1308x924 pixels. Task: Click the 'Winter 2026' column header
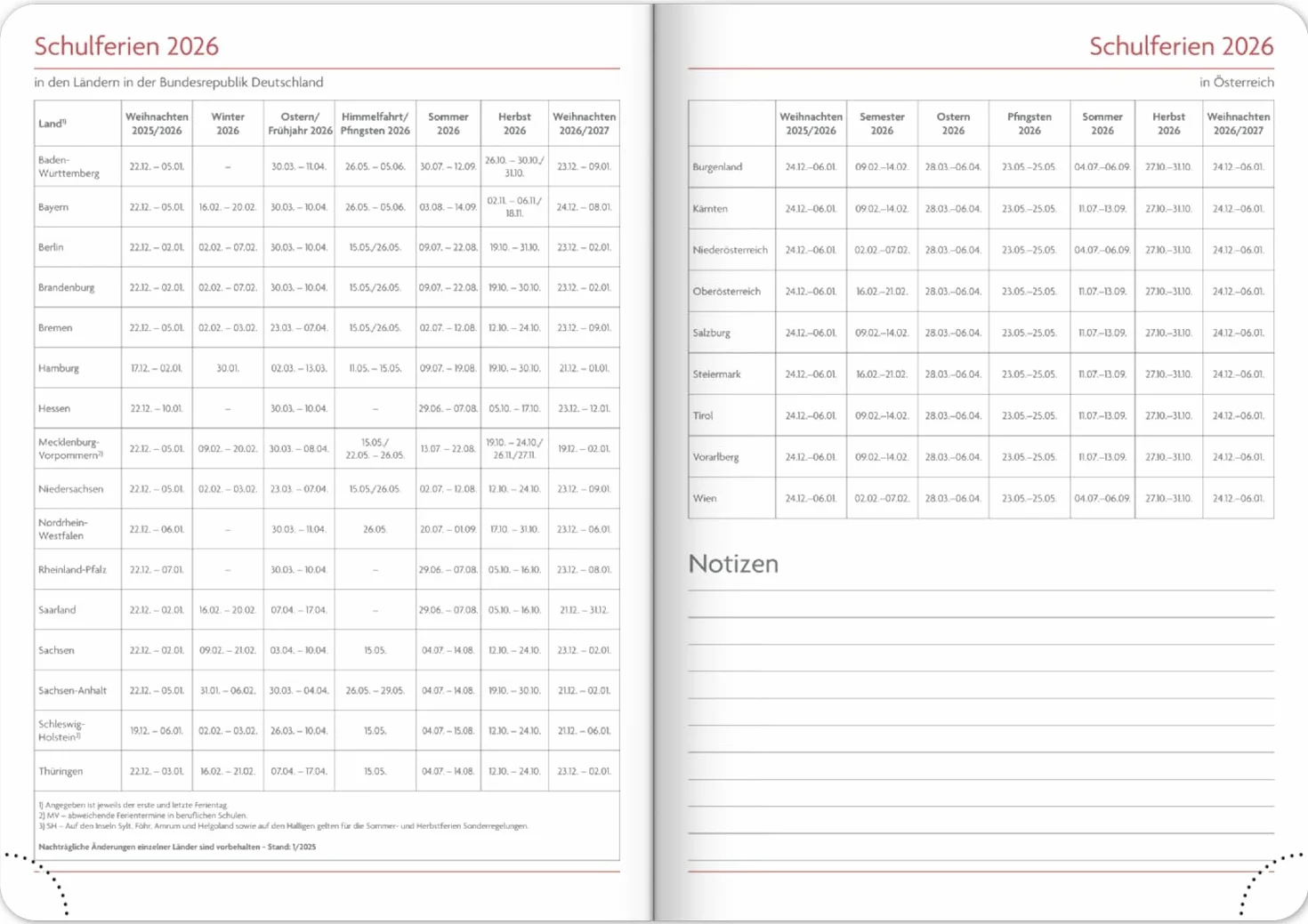click(228, 124)
